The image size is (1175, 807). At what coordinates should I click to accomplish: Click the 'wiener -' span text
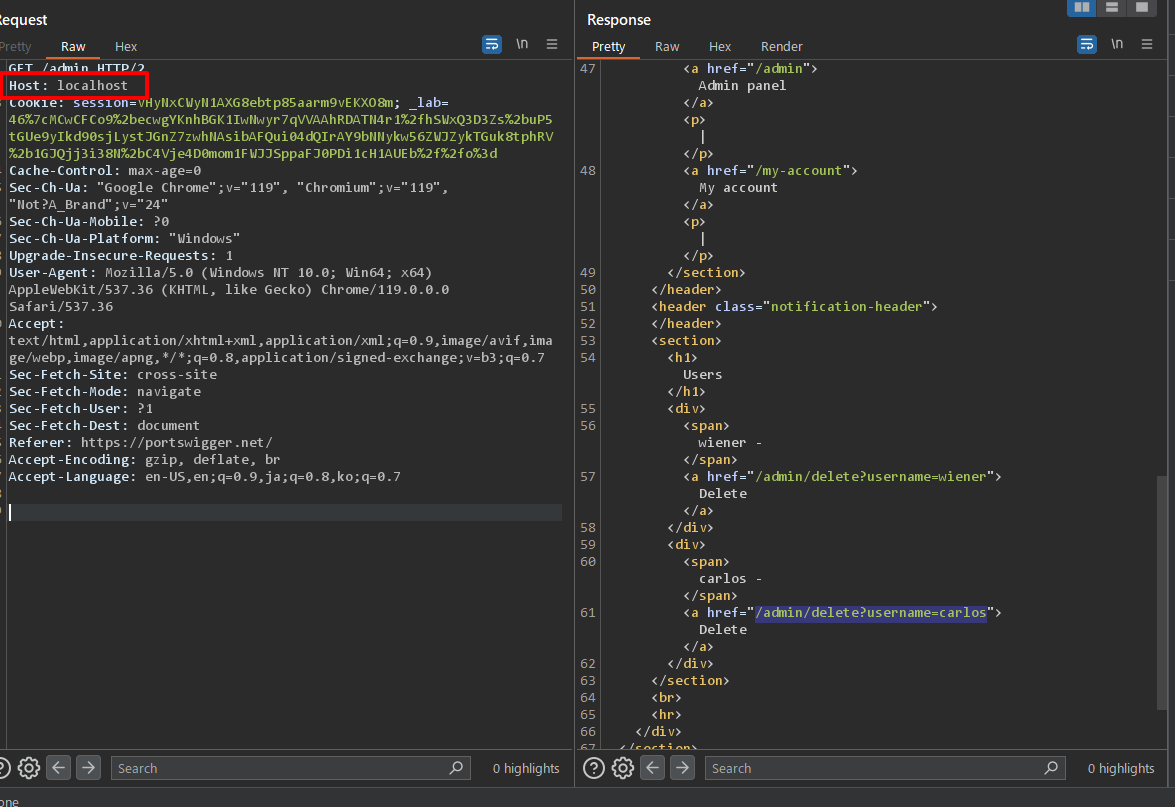(x=731, y=443)
